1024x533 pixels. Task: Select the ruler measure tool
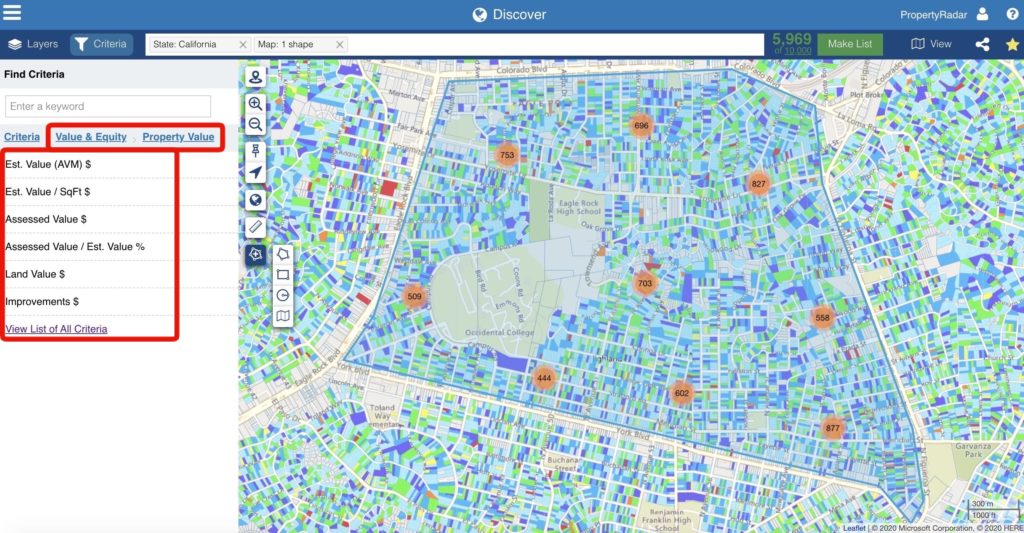tap(255, 227)
